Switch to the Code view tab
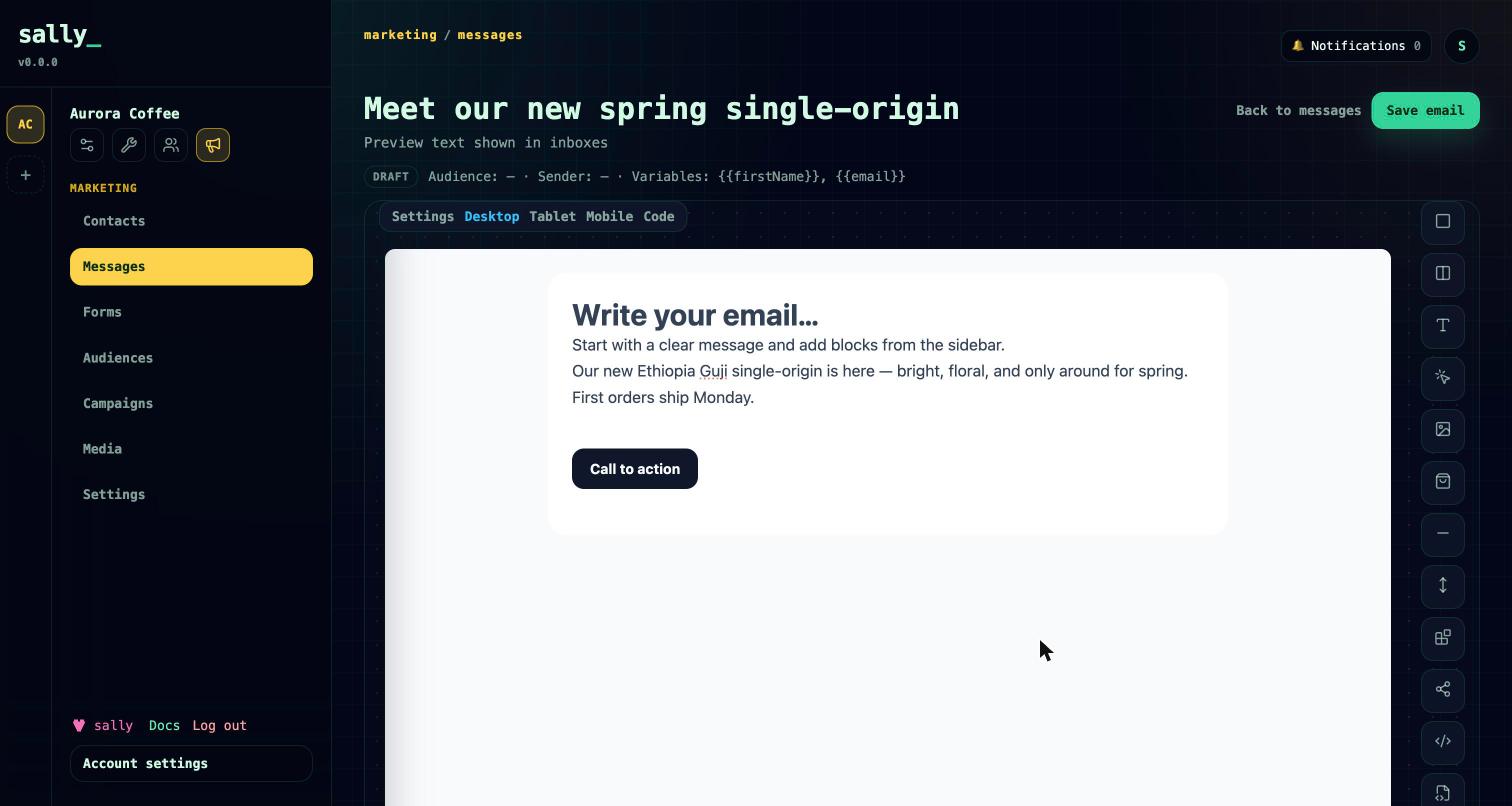Viewport: 1512px width, 806px height. [659, 217]
